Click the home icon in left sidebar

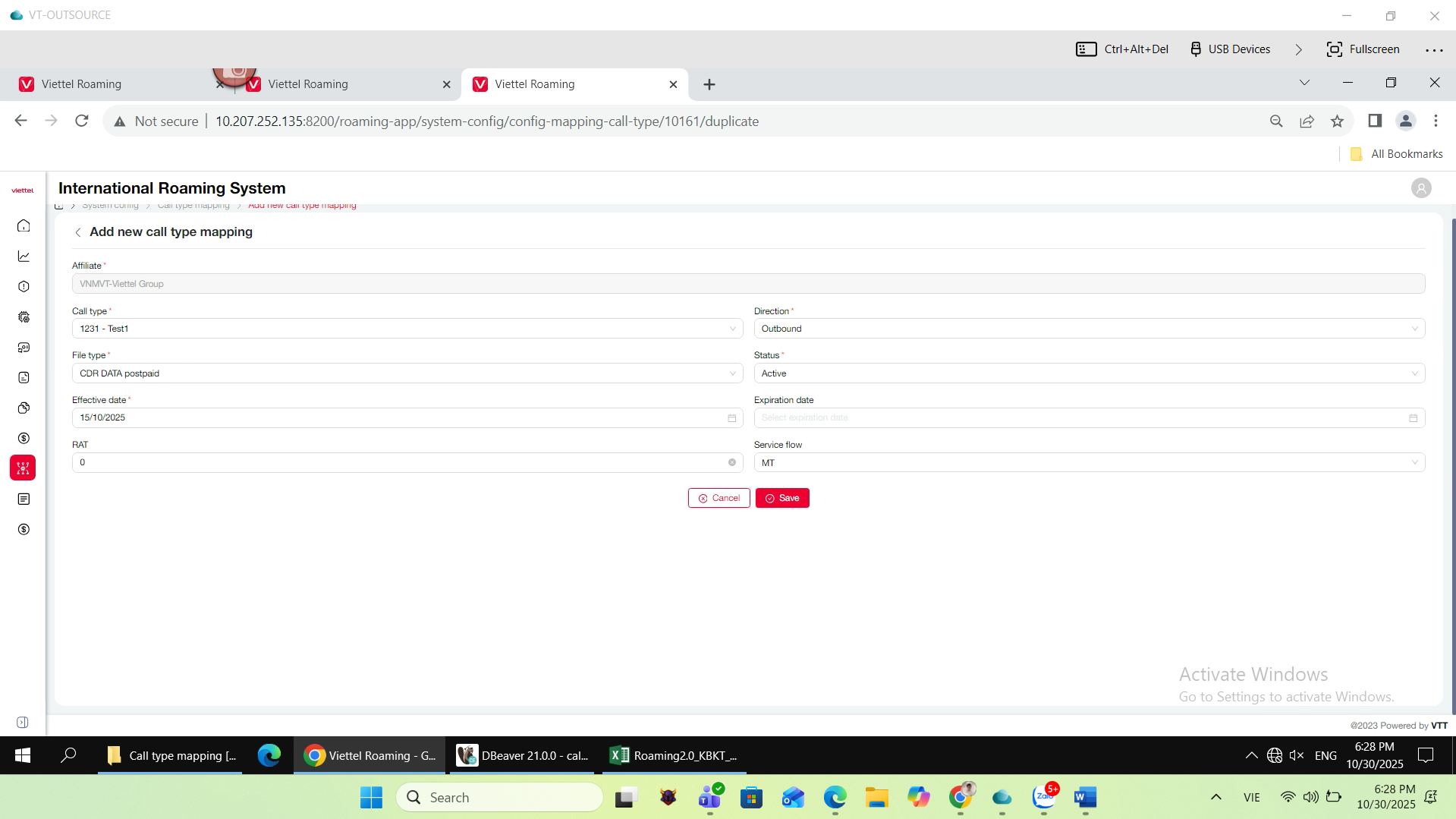24,225
